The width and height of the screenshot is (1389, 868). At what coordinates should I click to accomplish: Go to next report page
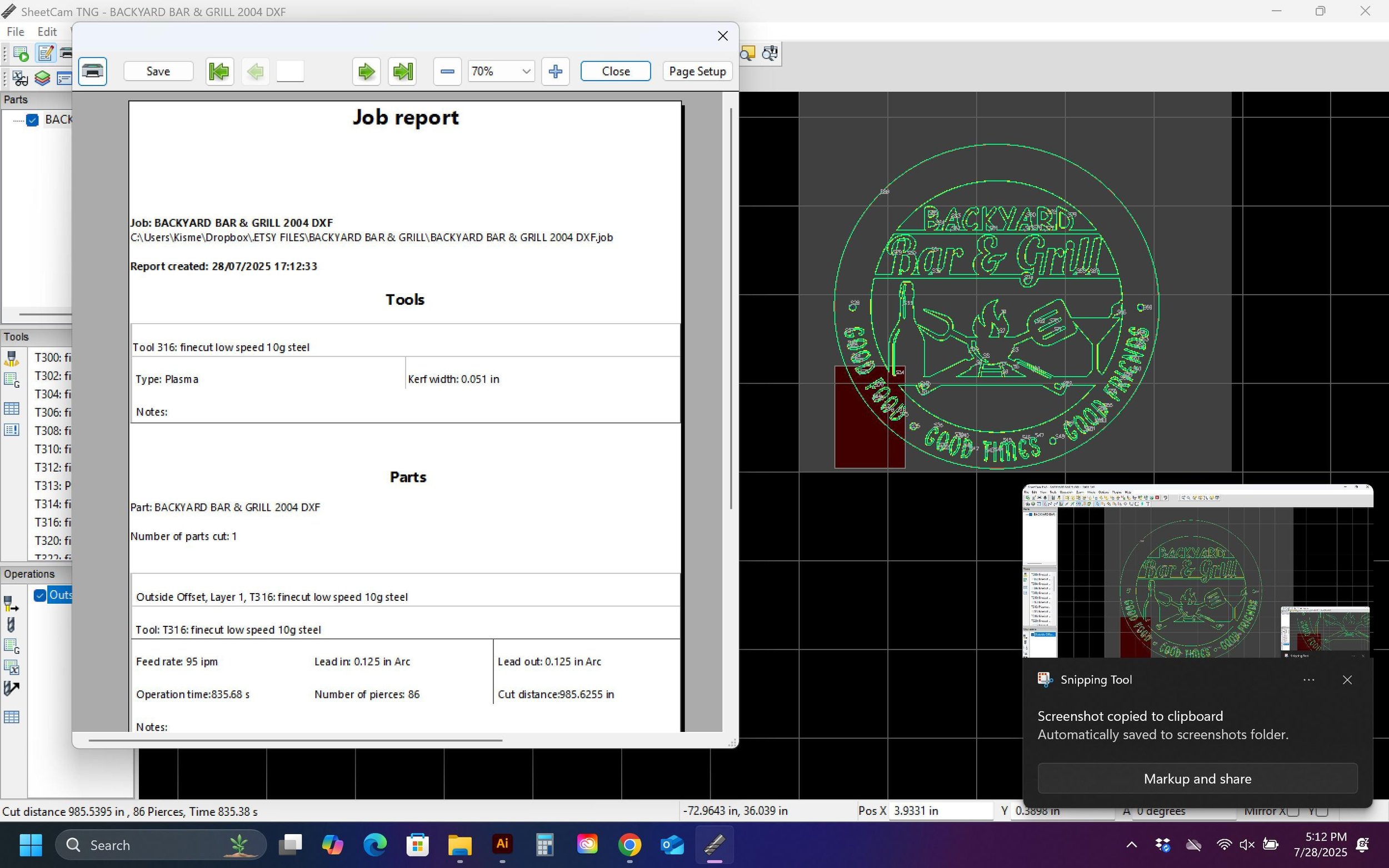click(366, 71)
